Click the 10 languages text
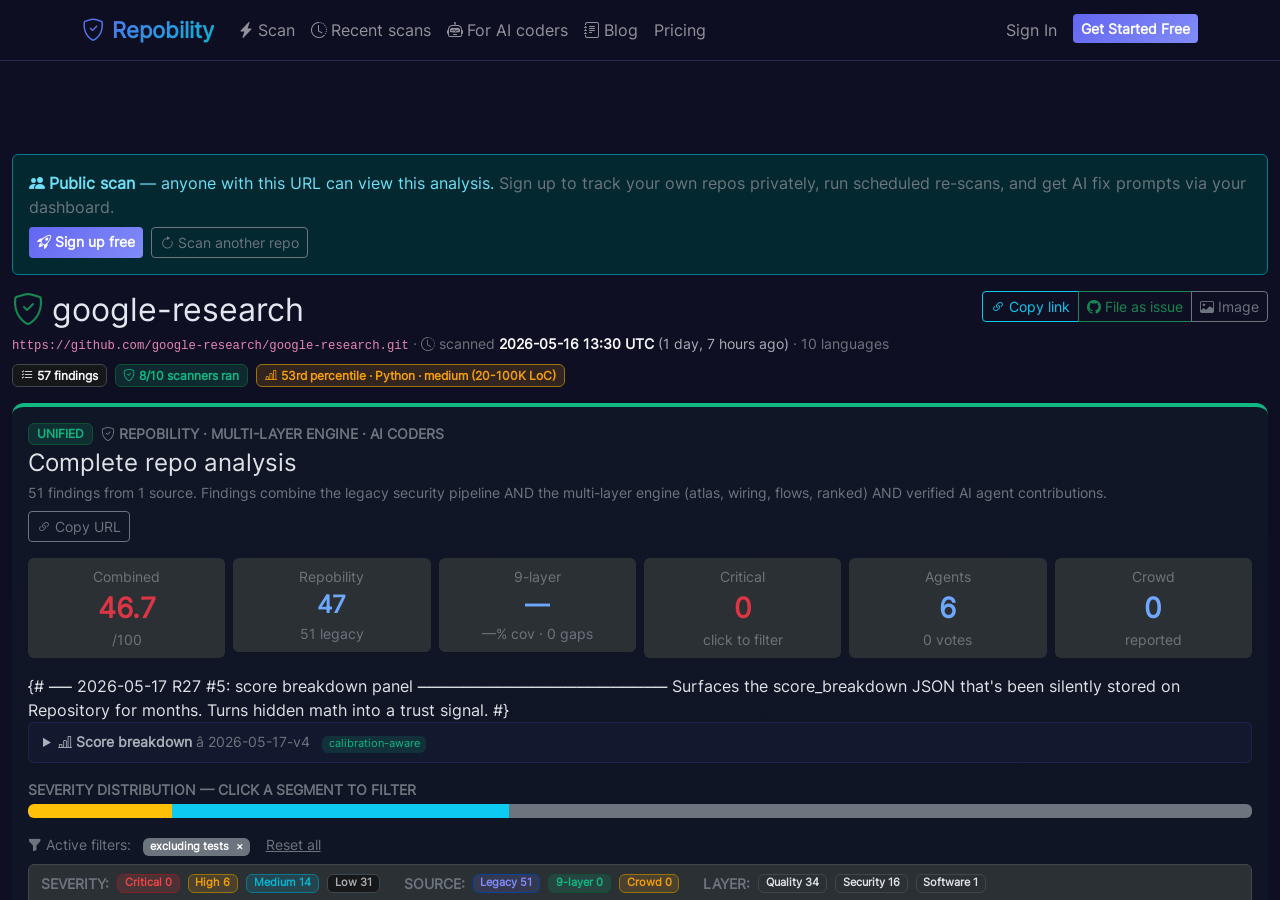The width and height of the screenshot is (1280, 900). 845,344
